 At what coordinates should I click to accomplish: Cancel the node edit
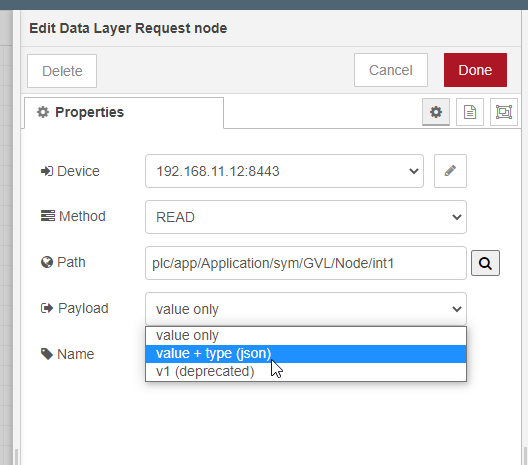(x=391, y=70)
